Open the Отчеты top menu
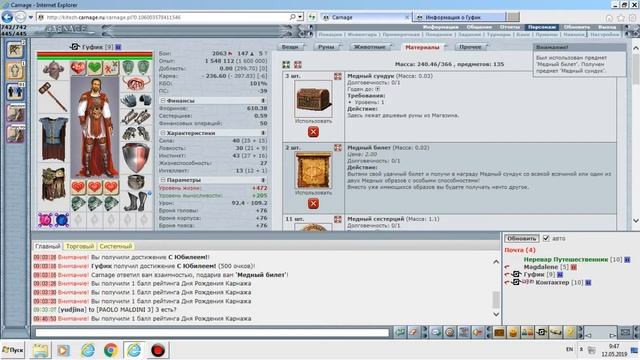Viewport: 640px width, 360px height. click(x=509, y=27)
